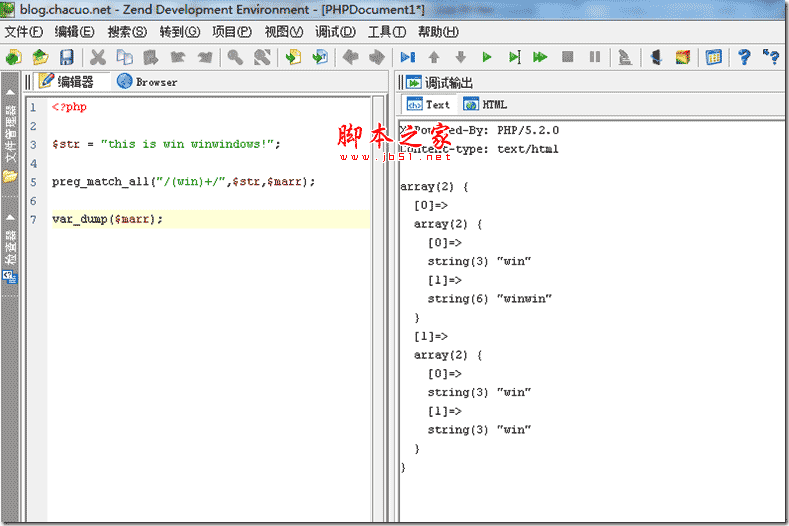Click the Find magnifier icon in toolbar
The width and height of the screenshot is (789, 526).
234,57
